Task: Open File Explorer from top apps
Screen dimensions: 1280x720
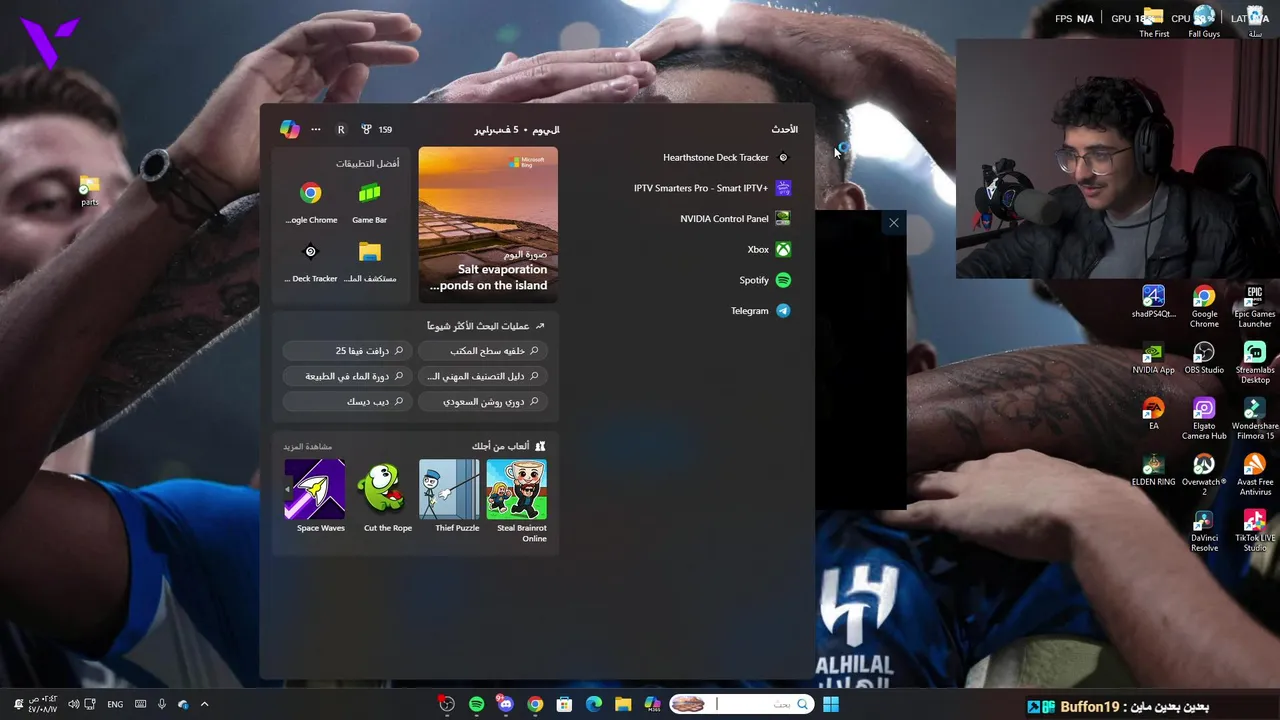Action: click(x=370, y=260)
